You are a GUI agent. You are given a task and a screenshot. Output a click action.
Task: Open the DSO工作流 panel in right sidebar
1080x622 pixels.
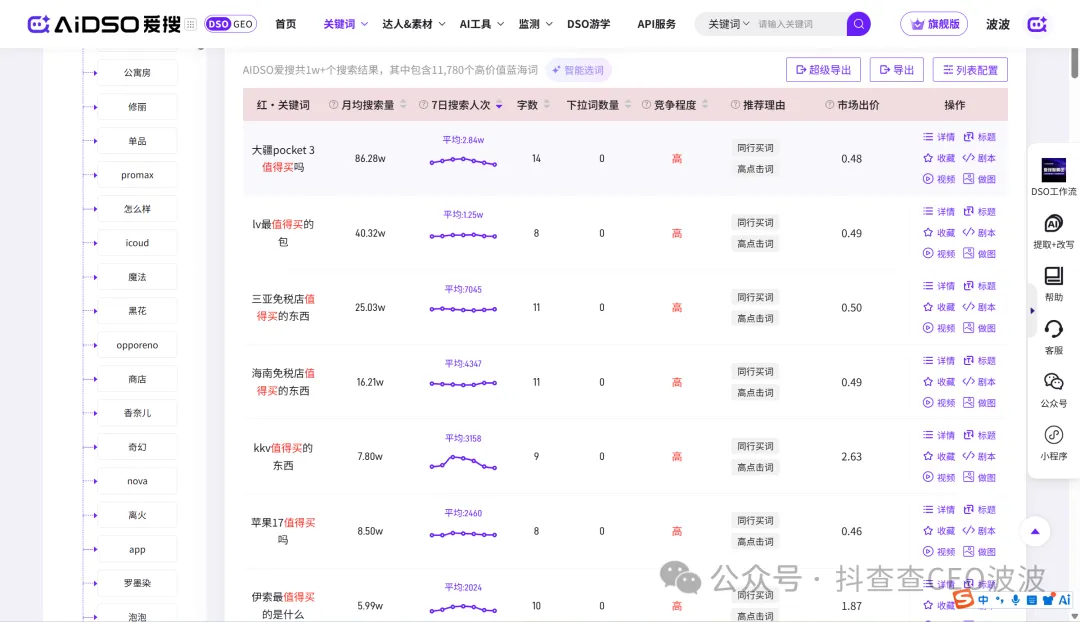coord(1053,175)
